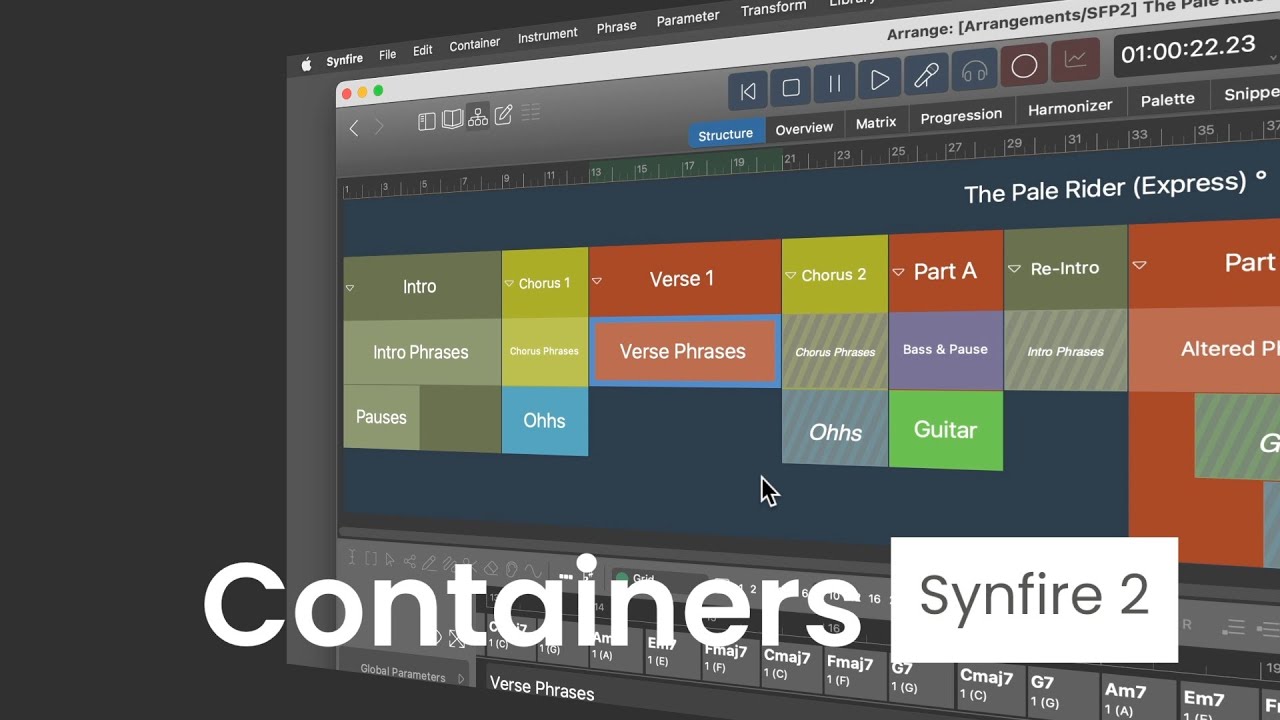Switch to the Structure tab

click(725, 135)
